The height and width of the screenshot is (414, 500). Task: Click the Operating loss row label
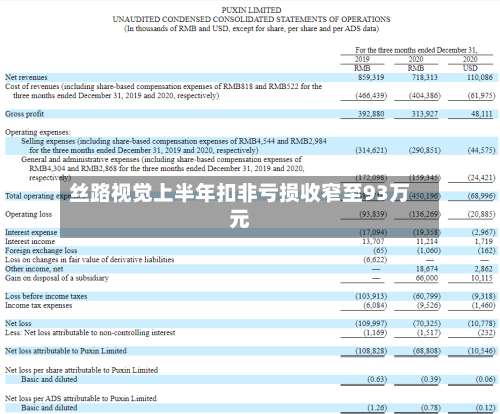28,214
